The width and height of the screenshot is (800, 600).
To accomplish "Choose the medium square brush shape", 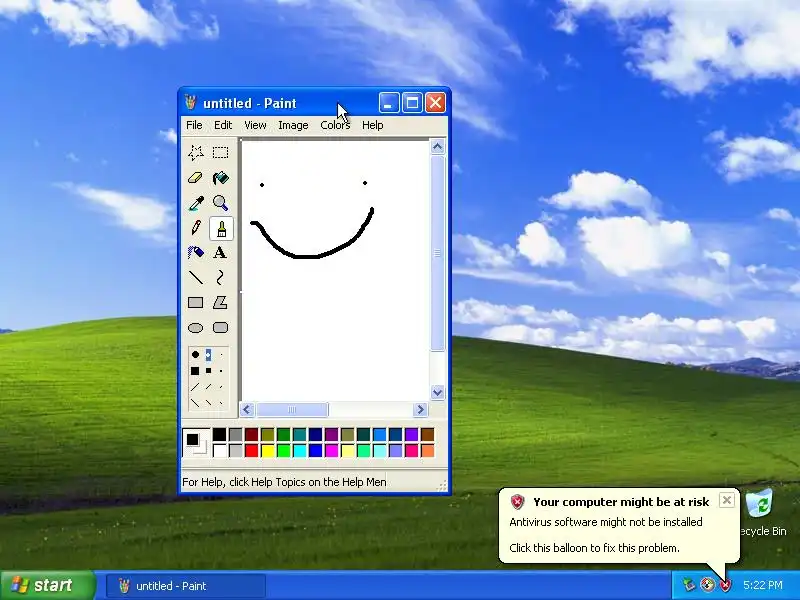I will [208, 371].
